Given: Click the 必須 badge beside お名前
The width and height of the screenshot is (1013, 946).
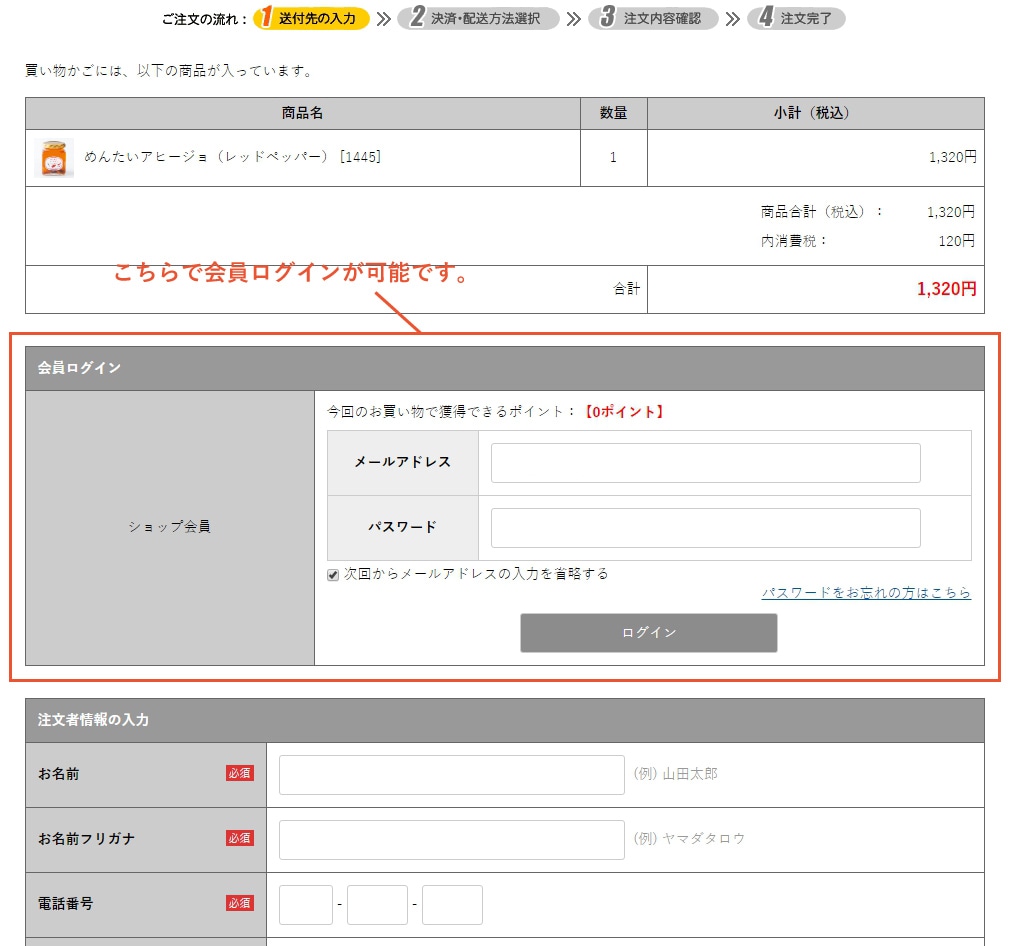Looking at the screenshot, I should (x=240, y=773).
